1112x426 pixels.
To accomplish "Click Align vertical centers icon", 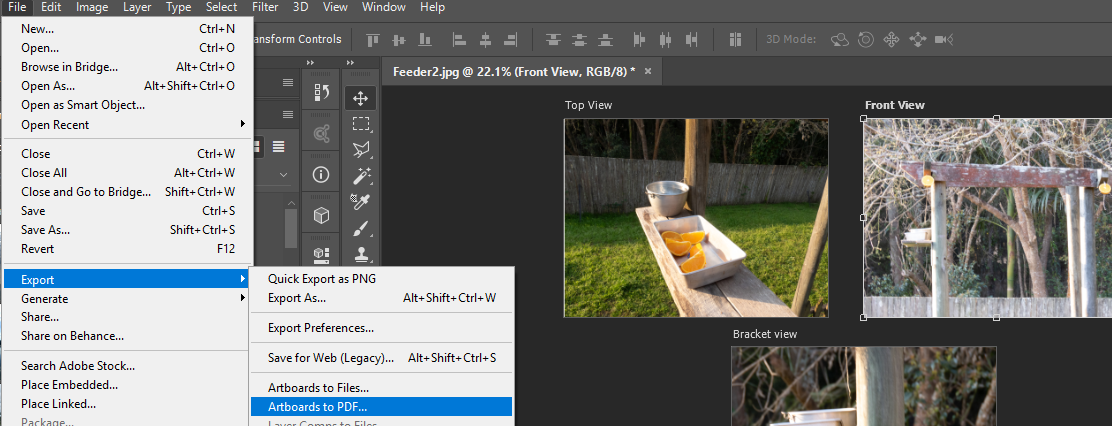I will point(399,40).
